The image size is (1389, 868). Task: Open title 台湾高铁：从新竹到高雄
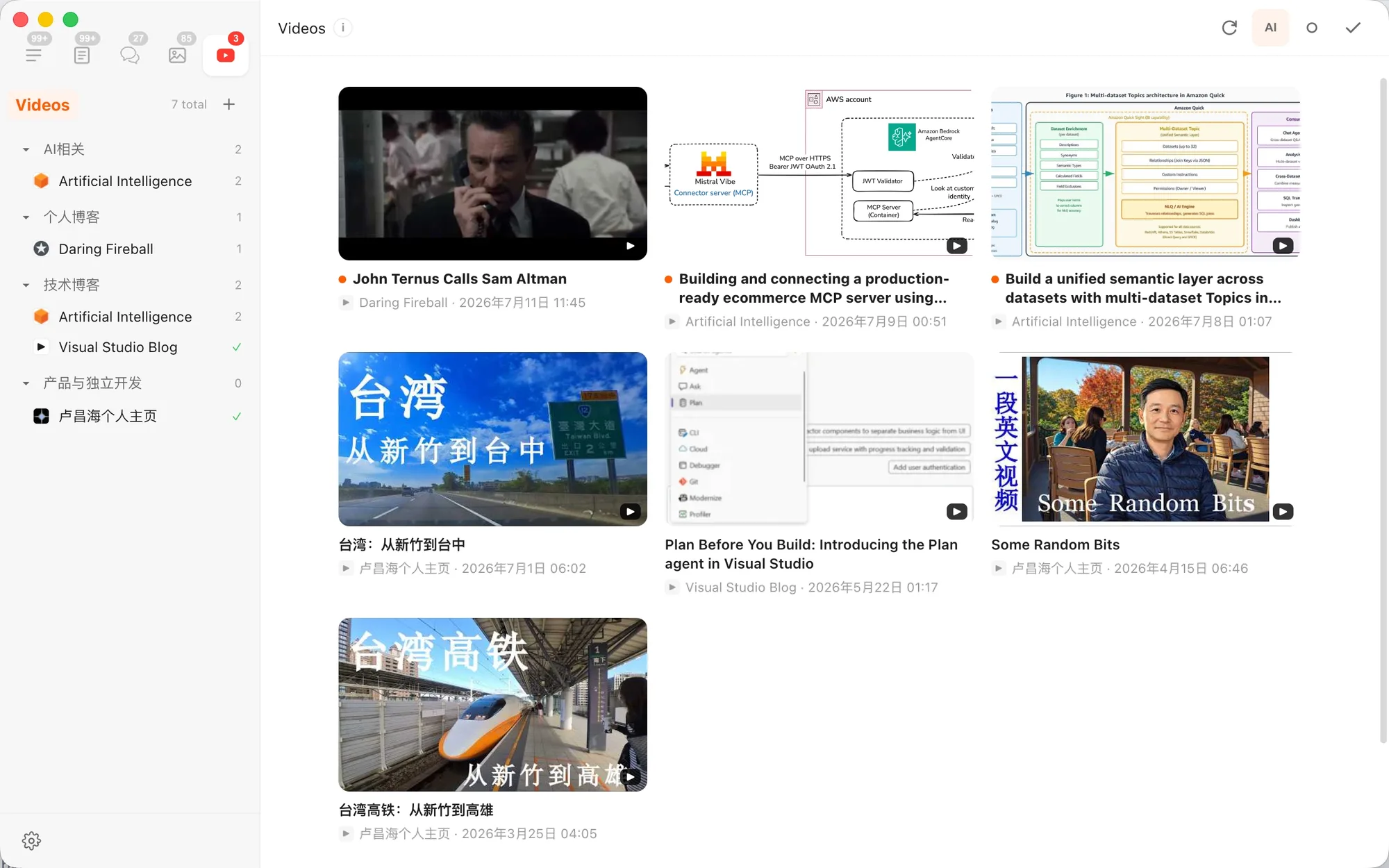[x=416, y=810]
